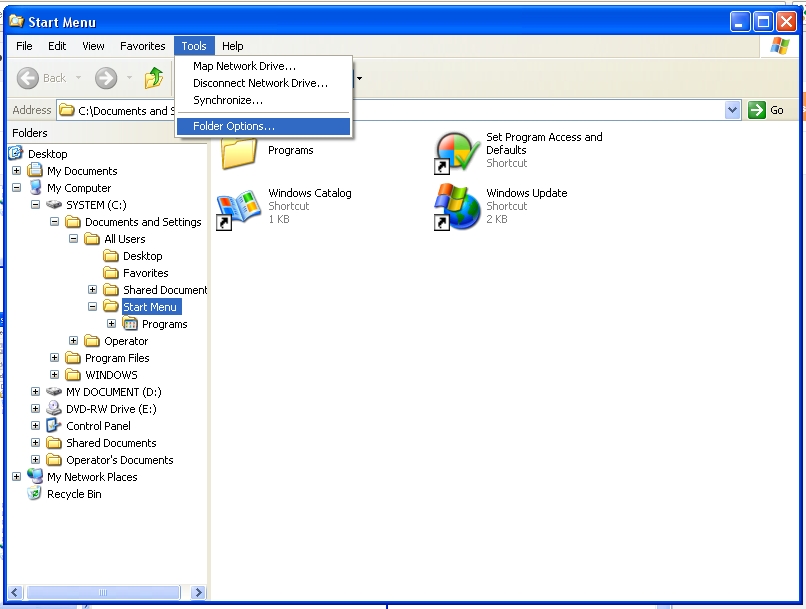Open the Address bar dropdown arrow

tap(732, 110)
